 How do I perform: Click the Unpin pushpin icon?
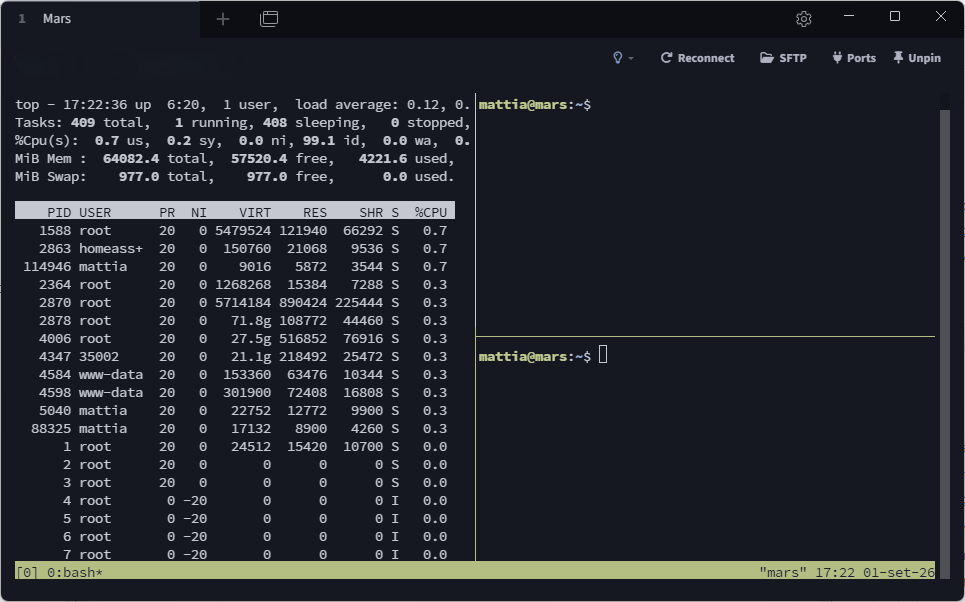point(898,58)
